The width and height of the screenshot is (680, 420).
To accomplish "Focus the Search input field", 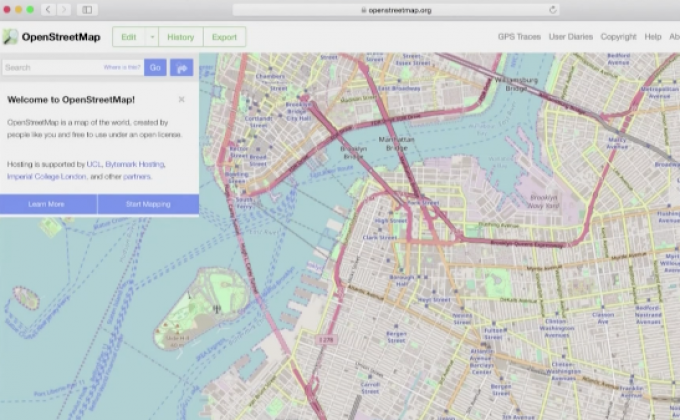I will 50,68.
